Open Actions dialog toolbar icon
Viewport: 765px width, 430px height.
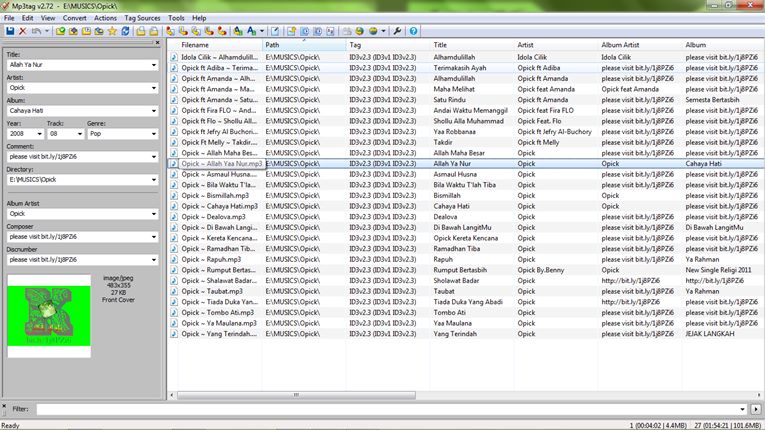tap(238, 31)
